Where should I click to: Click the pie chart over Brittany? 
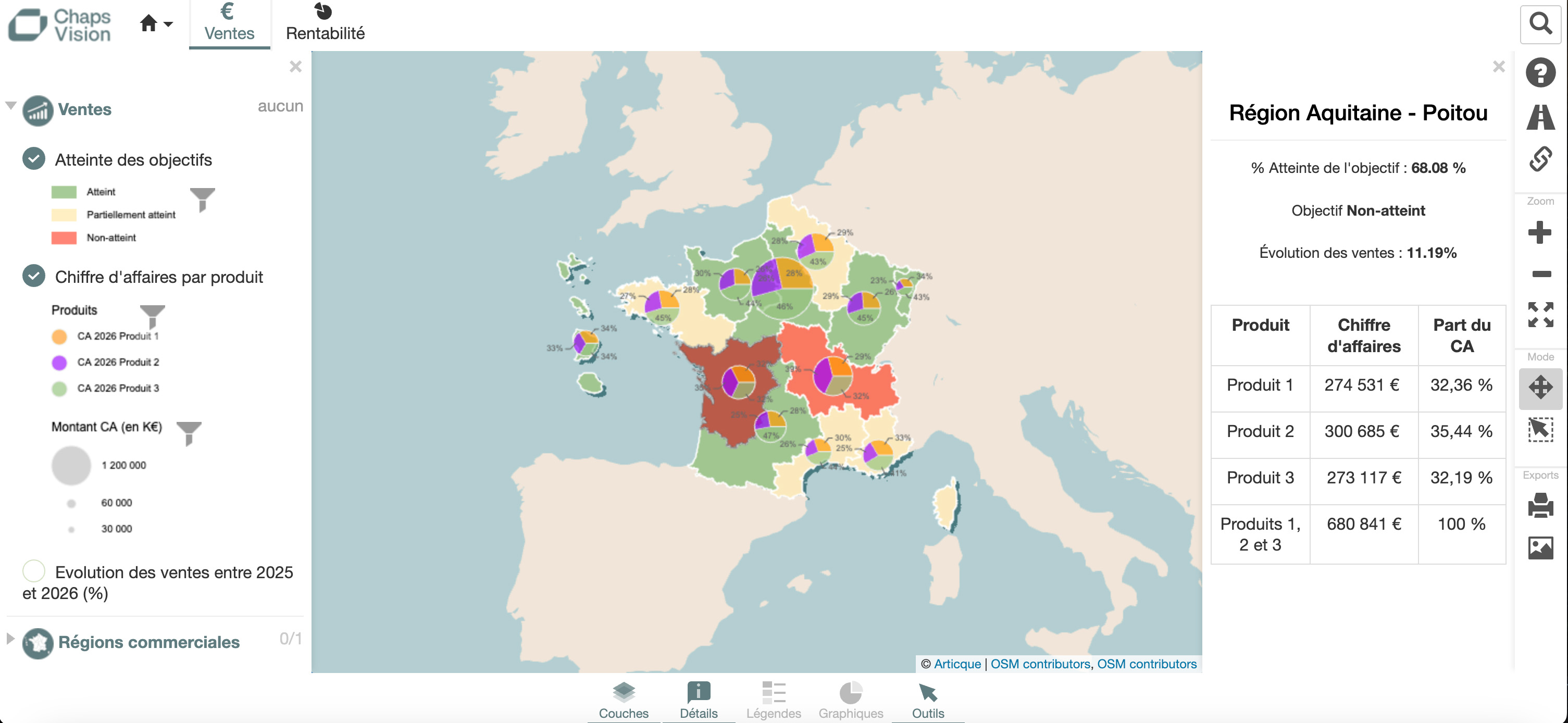click(662, 306)
